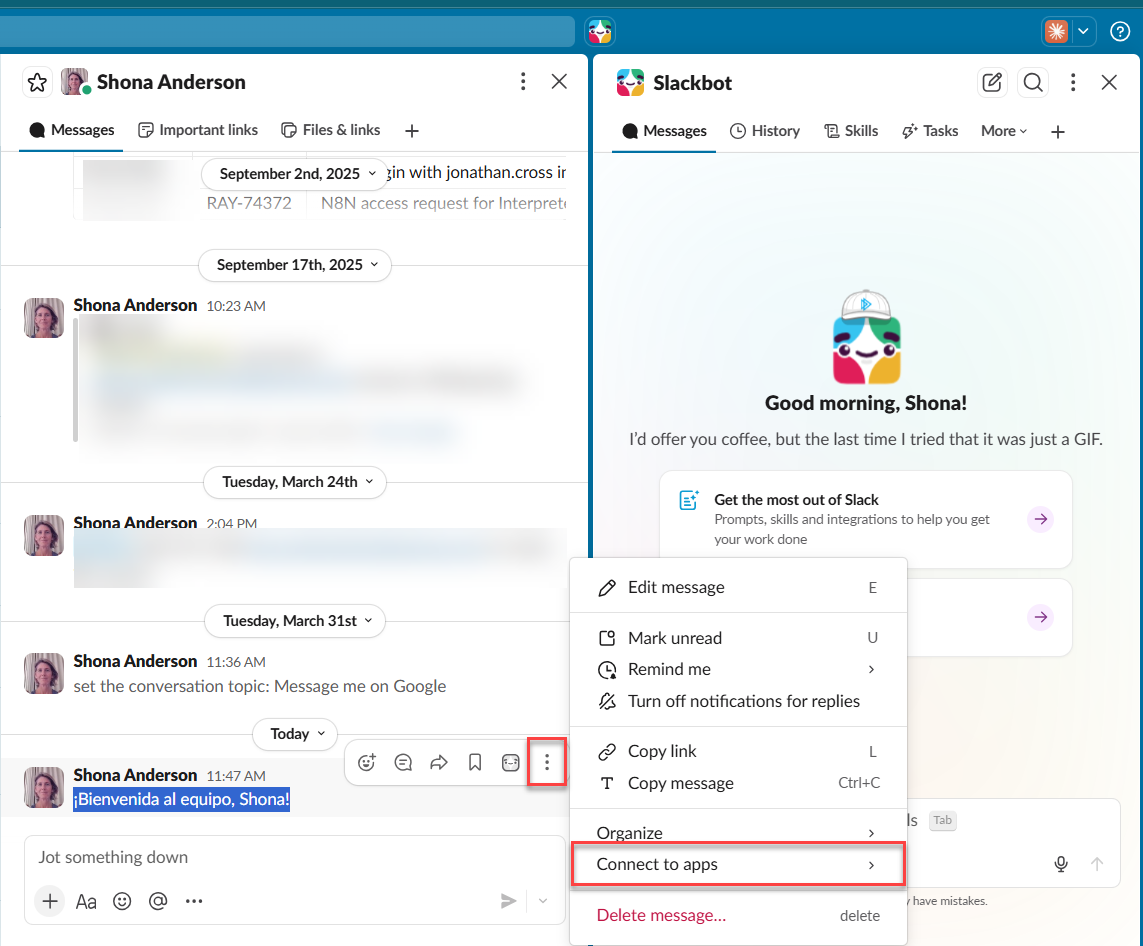Click the orange app icon in top bar
Screen dimensions: 1143x946
[x=1056, y=31]
